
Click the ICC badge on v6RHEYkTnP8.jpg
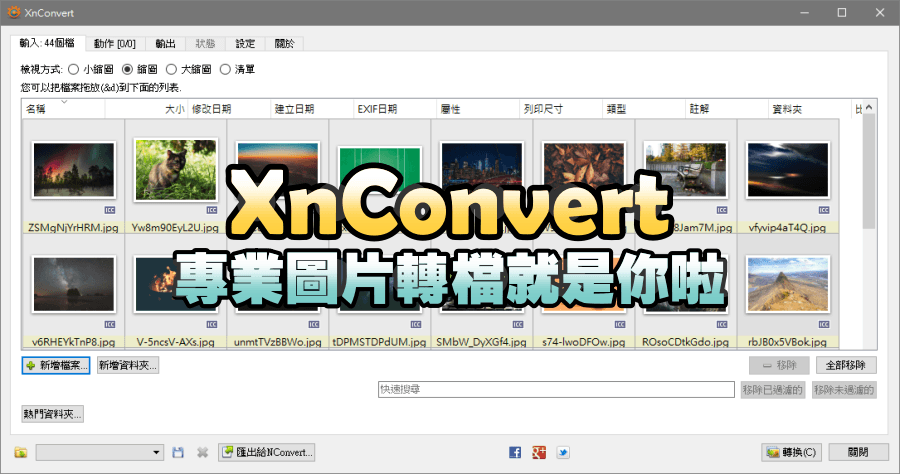(x=110, y=324)
